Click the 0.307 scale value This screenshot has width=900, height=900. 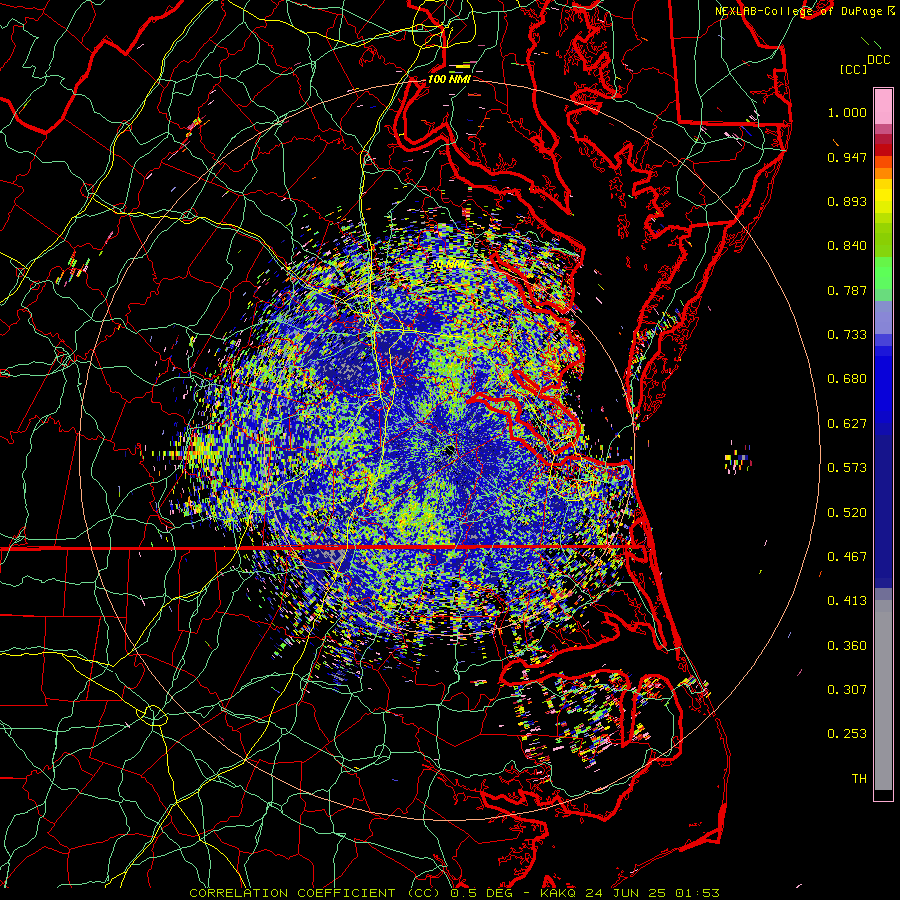click(x=847, y=690)
